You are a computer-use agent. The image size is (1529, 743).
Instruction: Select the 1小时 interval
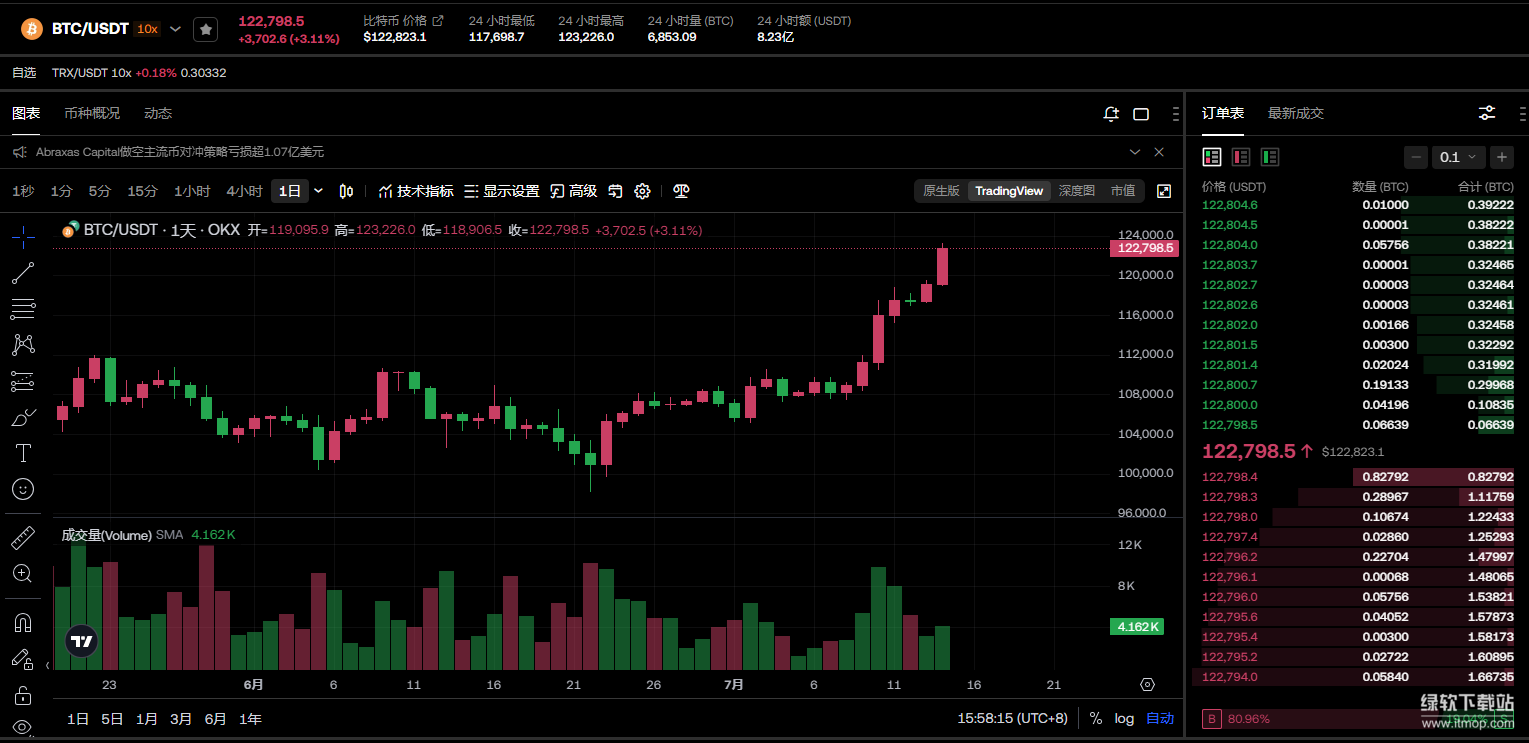click(192, 191)
